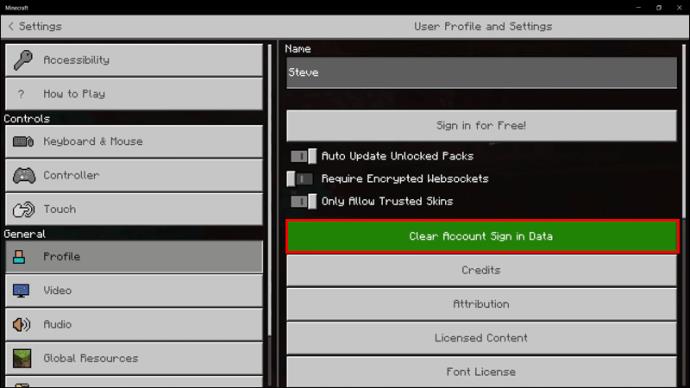Go back using the Settings chevron
This screenshot has height=388, width=690.
(x=11, y=26)
